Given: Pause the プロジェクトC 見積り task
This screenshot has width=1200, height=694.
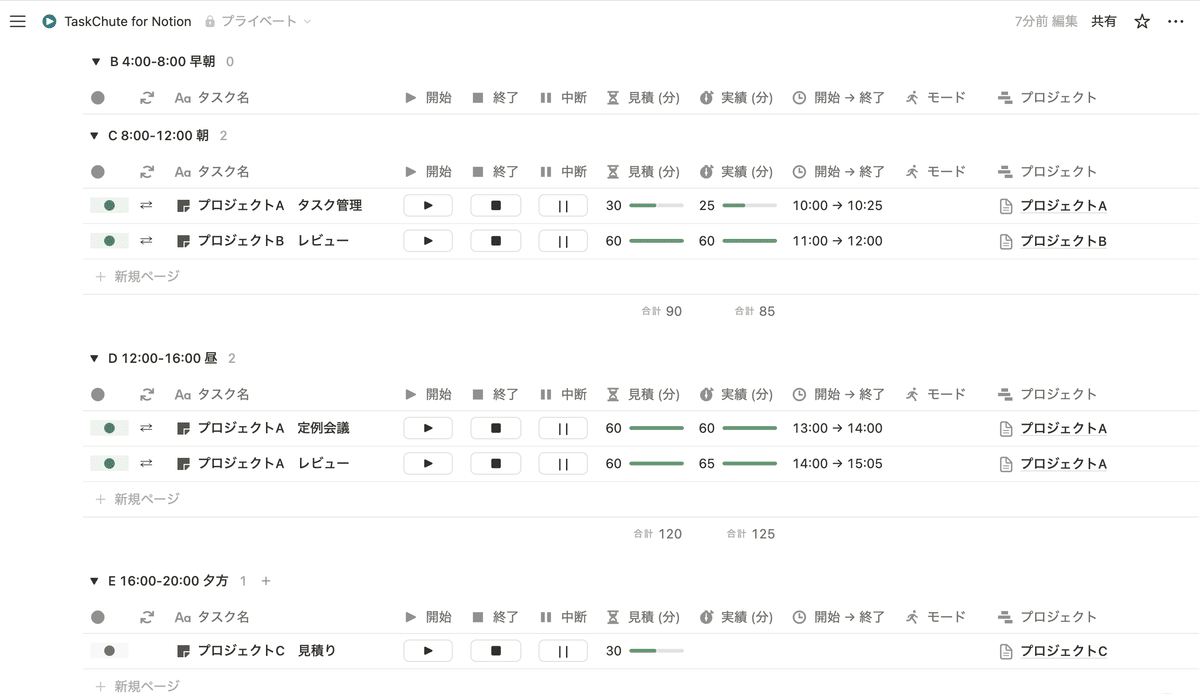Looking at the screenshot, I should point(563,651).
